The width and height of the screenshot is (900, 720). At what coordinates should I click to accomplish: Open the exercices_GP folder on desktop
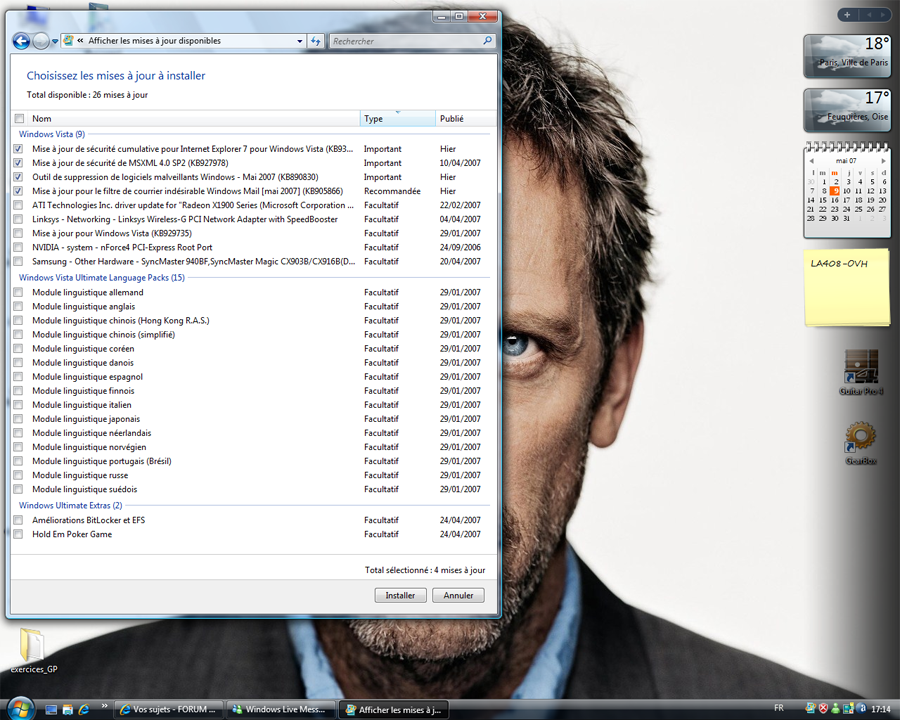point(33,647)
